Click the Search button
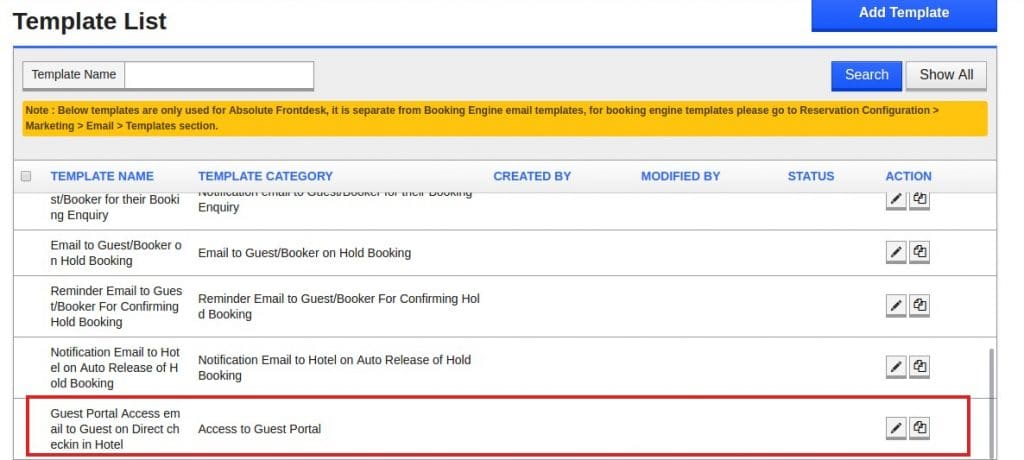 (867, 75)
